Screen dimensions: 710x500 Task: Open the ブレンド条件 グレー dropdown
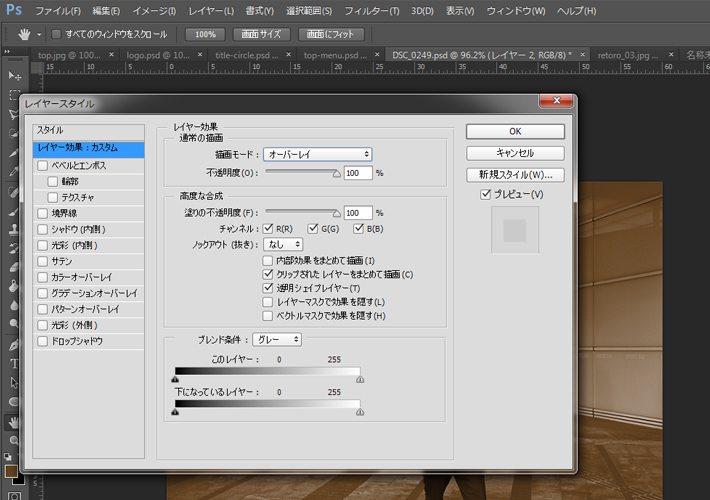pos(277,339)
